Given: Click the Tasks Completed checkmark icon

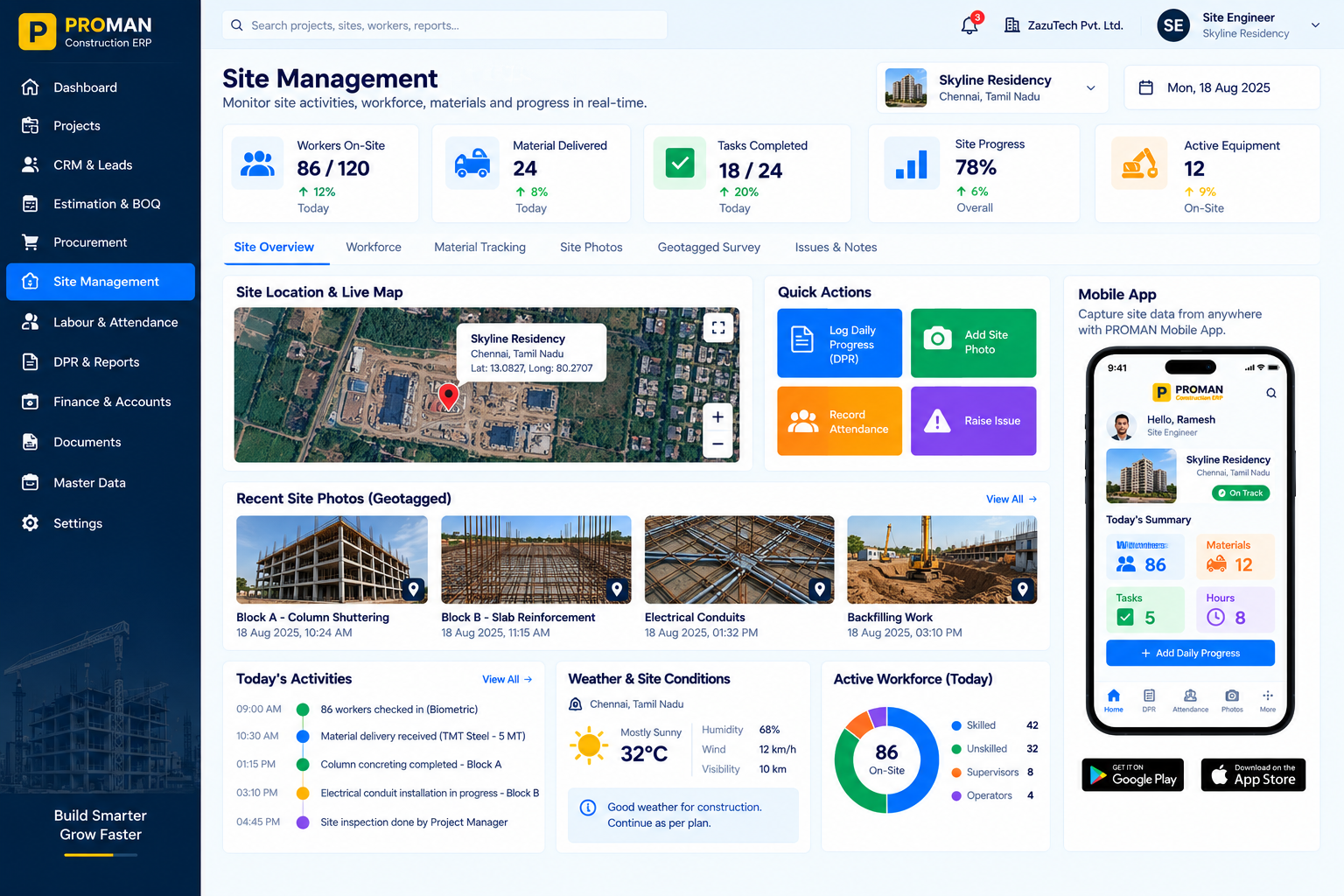Looking at the screenshot, I should coord(680,164).
